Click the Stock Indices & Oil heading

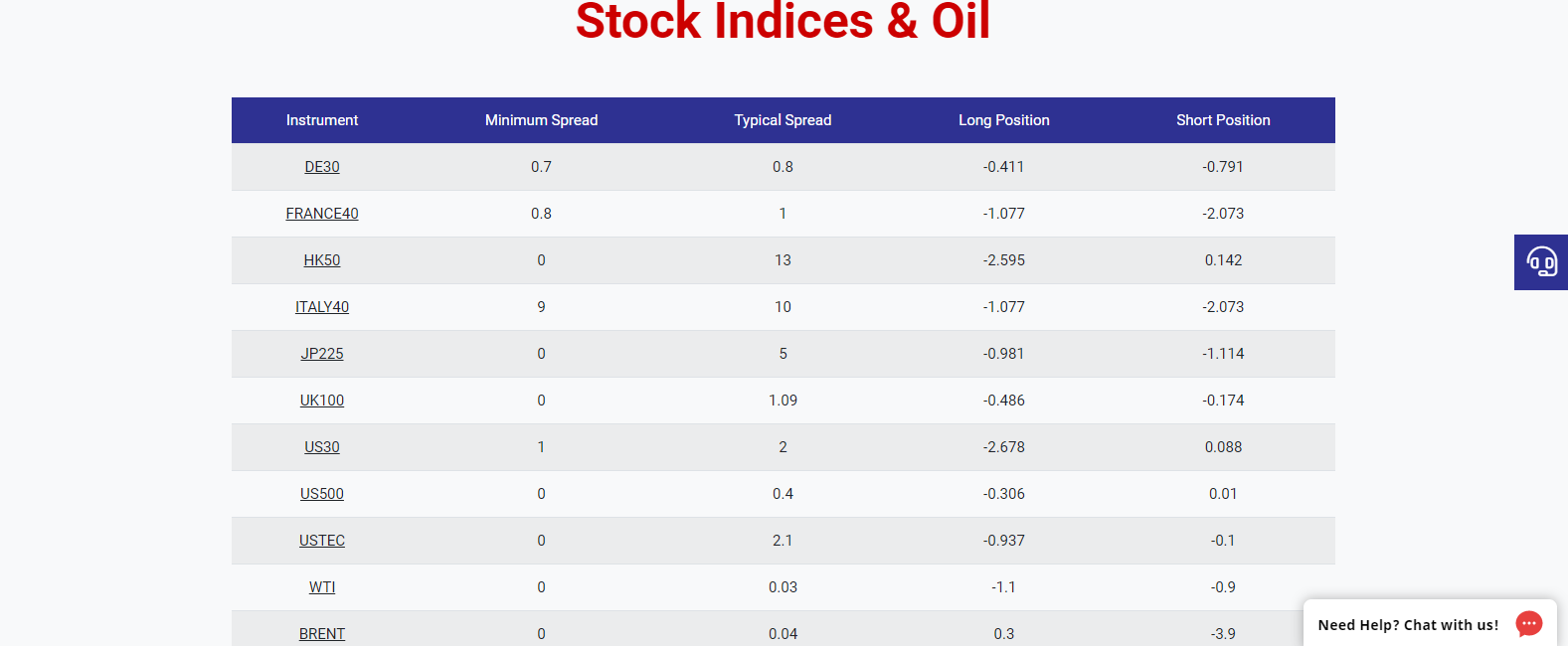pos(783,22)
